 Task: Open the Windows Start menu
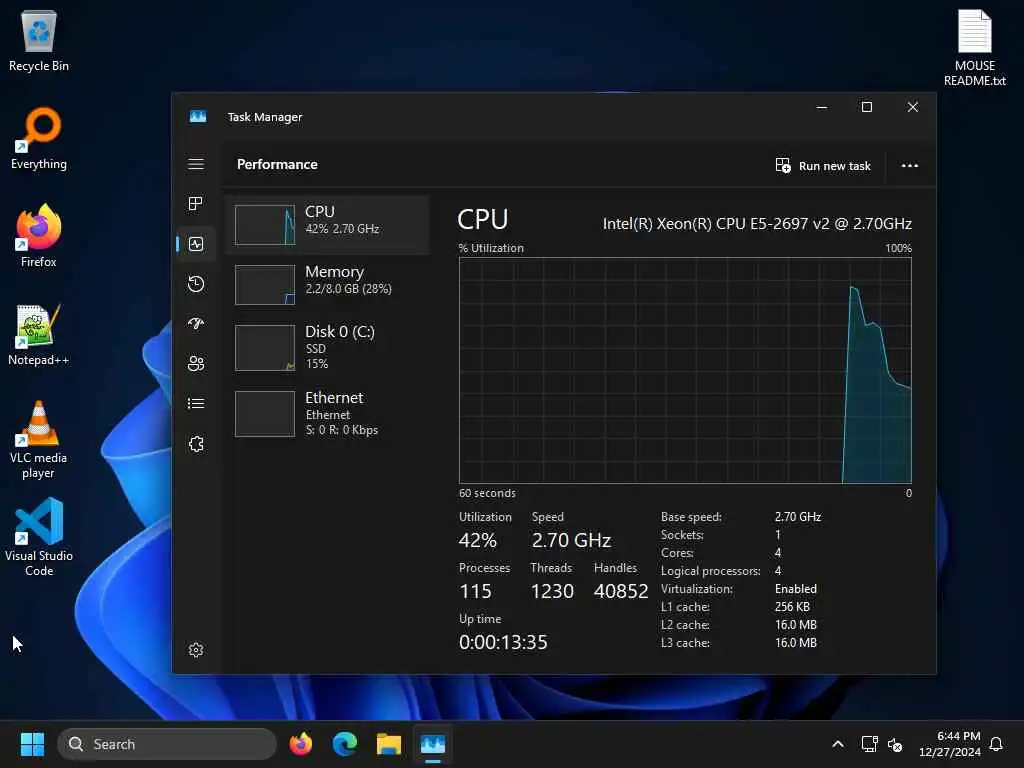pyautogui.click(x=32, y=744)
